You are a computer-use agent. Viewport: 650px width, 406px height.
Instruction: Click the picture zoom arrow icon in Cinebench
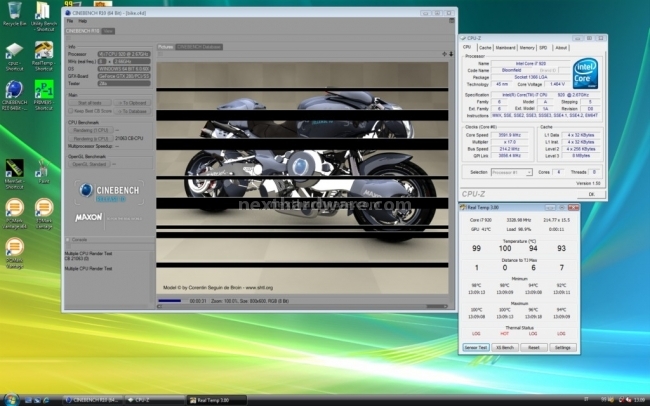point(451,54)
